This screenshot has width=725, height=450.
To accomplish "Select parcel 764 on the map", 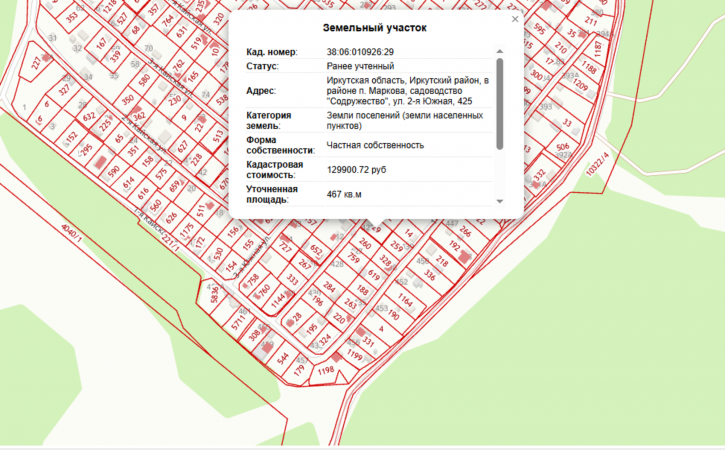I will coord(167,21).
